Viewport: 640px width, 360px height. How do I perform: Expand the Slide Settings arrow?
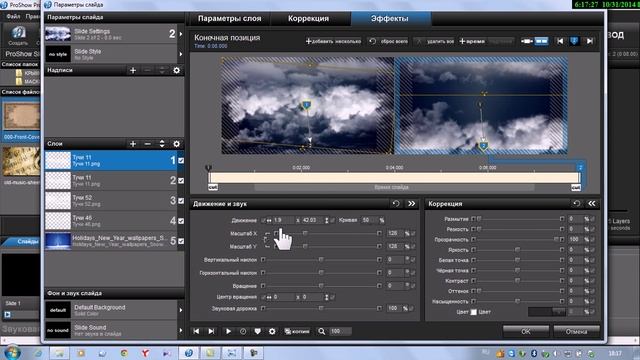point(181,34)
